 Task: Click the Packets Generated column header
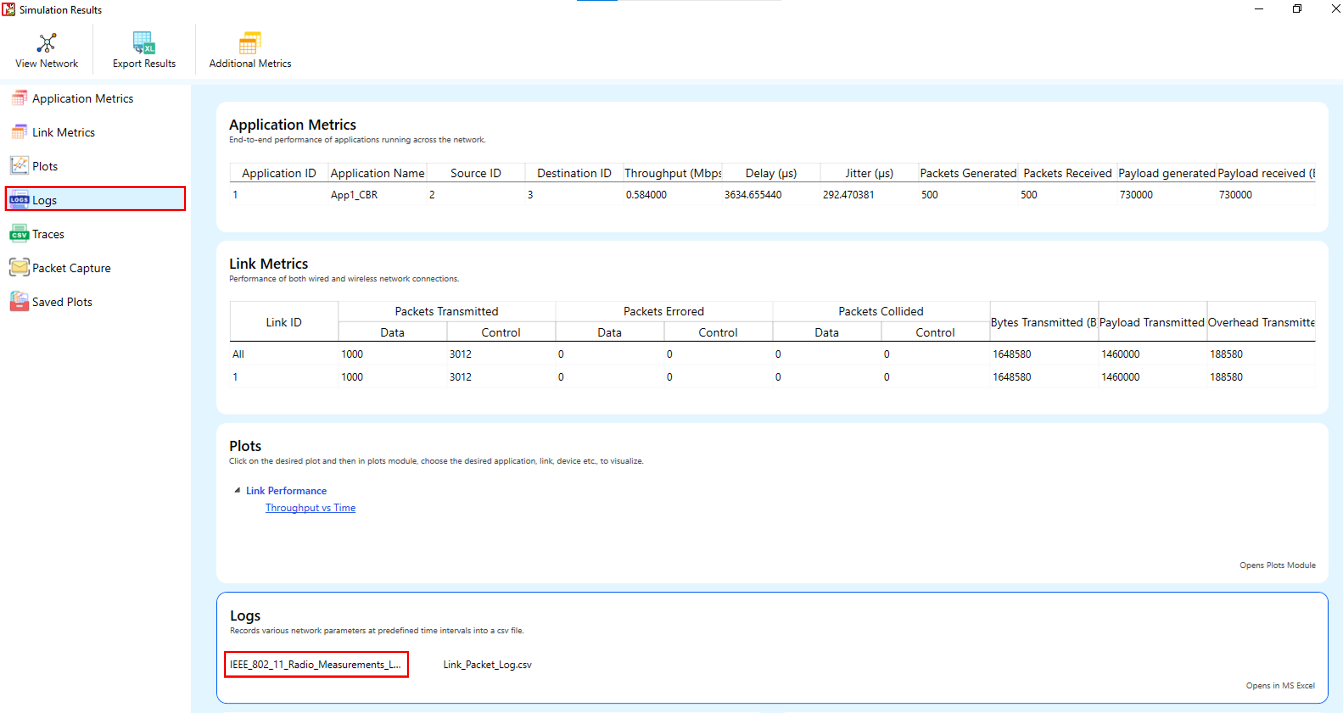[x=968, y=173]
